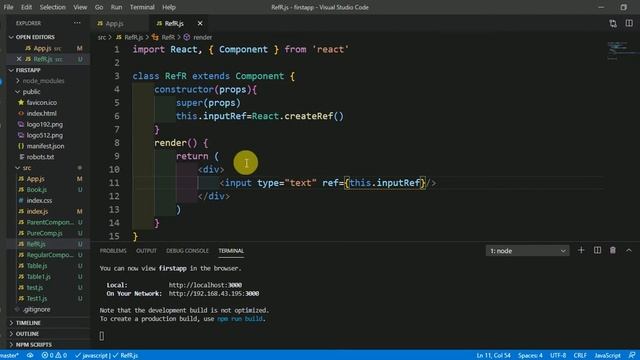
Task: Open the Edit menu
Action: point(27,7)
